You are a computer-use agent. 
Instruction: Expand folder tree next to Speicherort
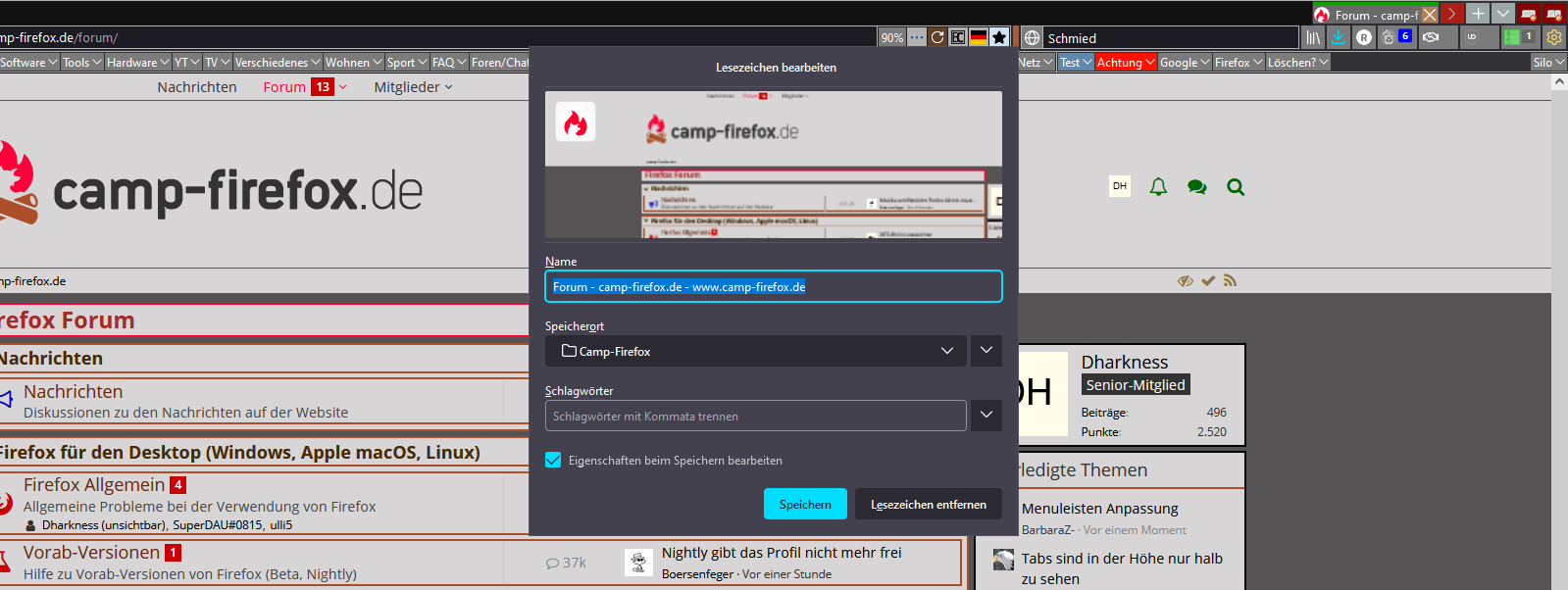point(986,351)
